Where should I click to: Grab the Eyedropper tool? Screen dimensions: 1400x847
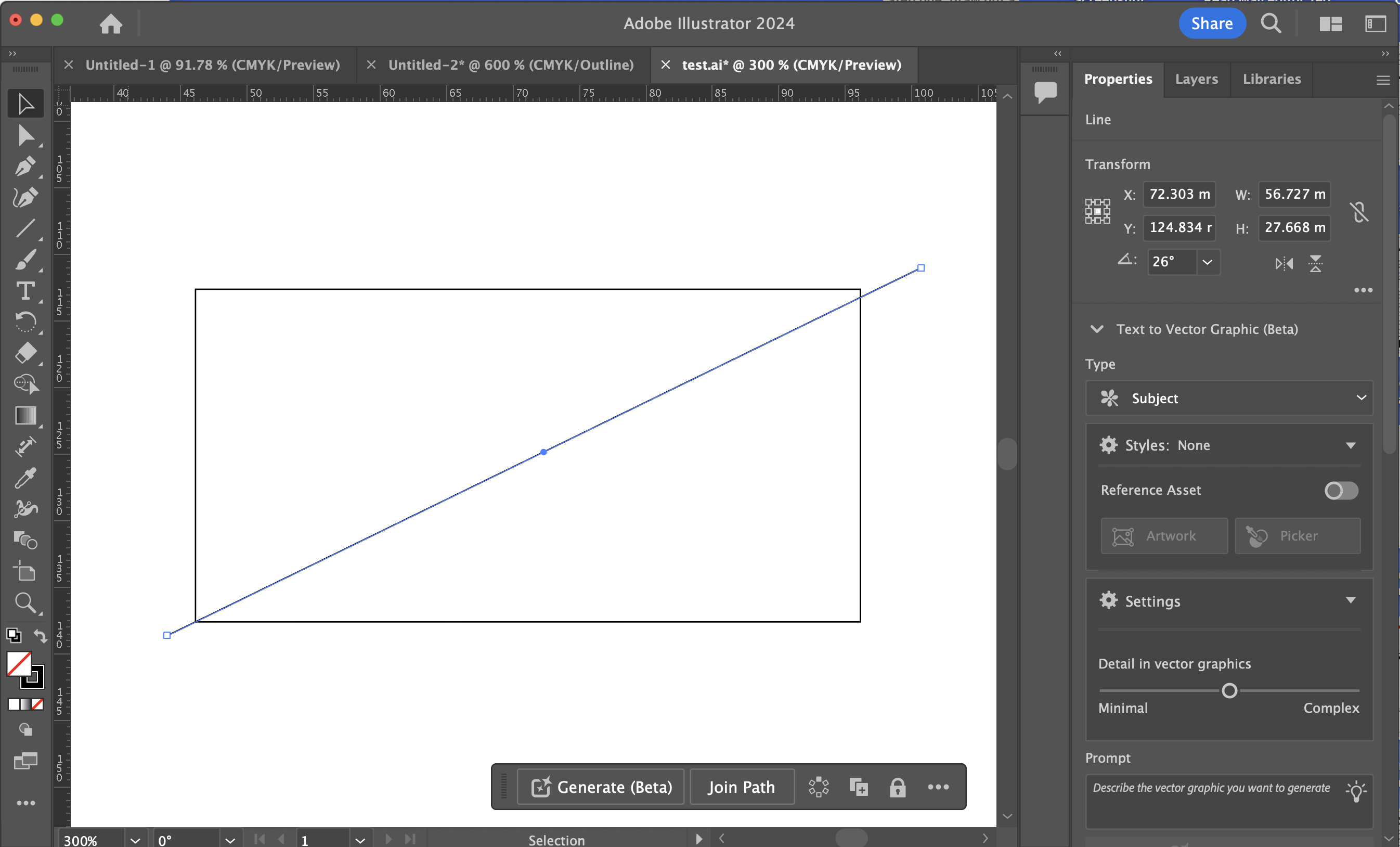tap(25, 478)
